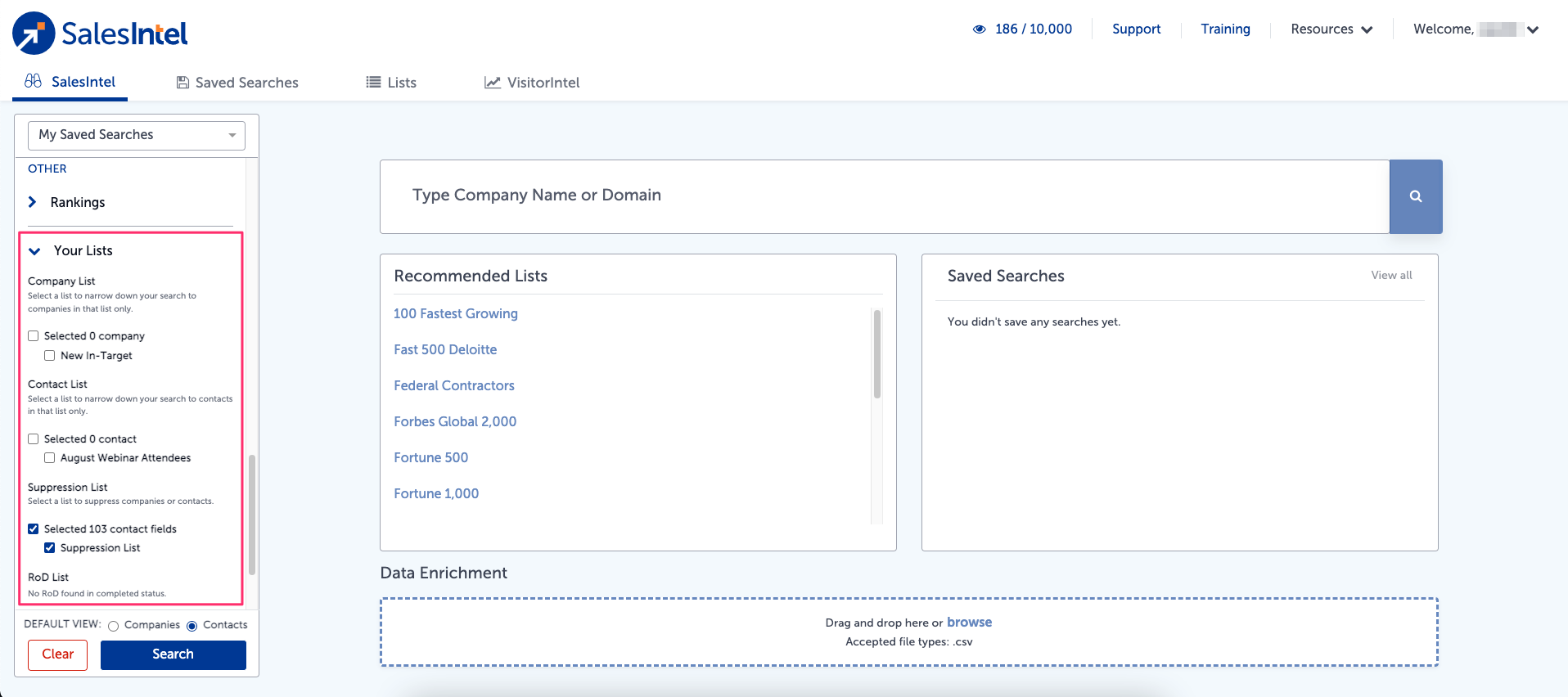Uncheck the Suppression List checkbox
Viewport: 1568px width, 697px height.
point(50,548)
